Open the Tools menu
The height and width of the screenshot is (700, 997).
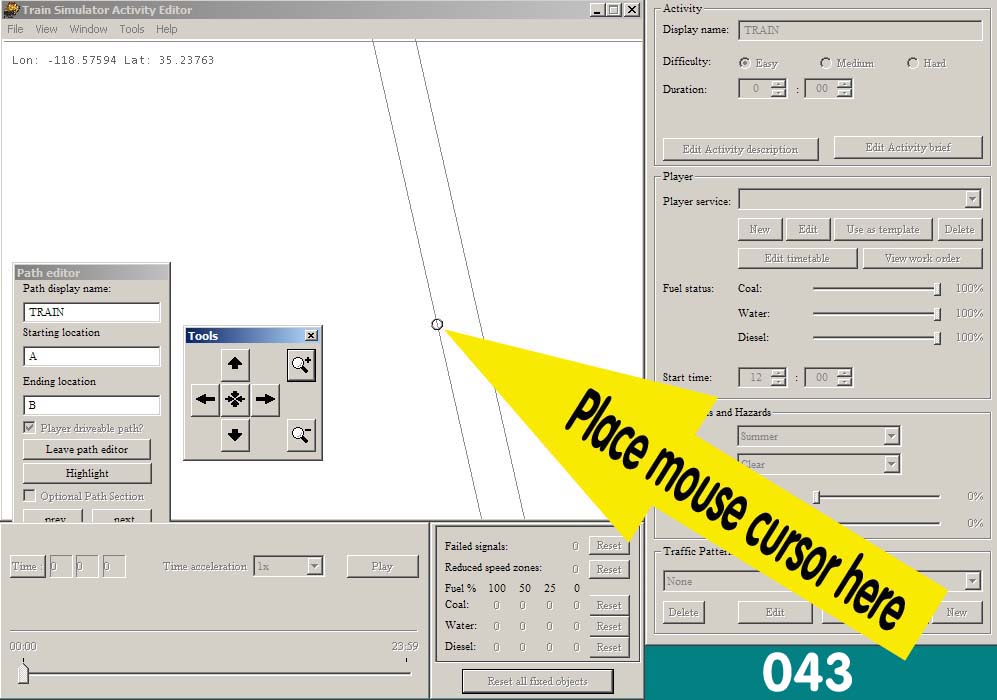(132, 29)
